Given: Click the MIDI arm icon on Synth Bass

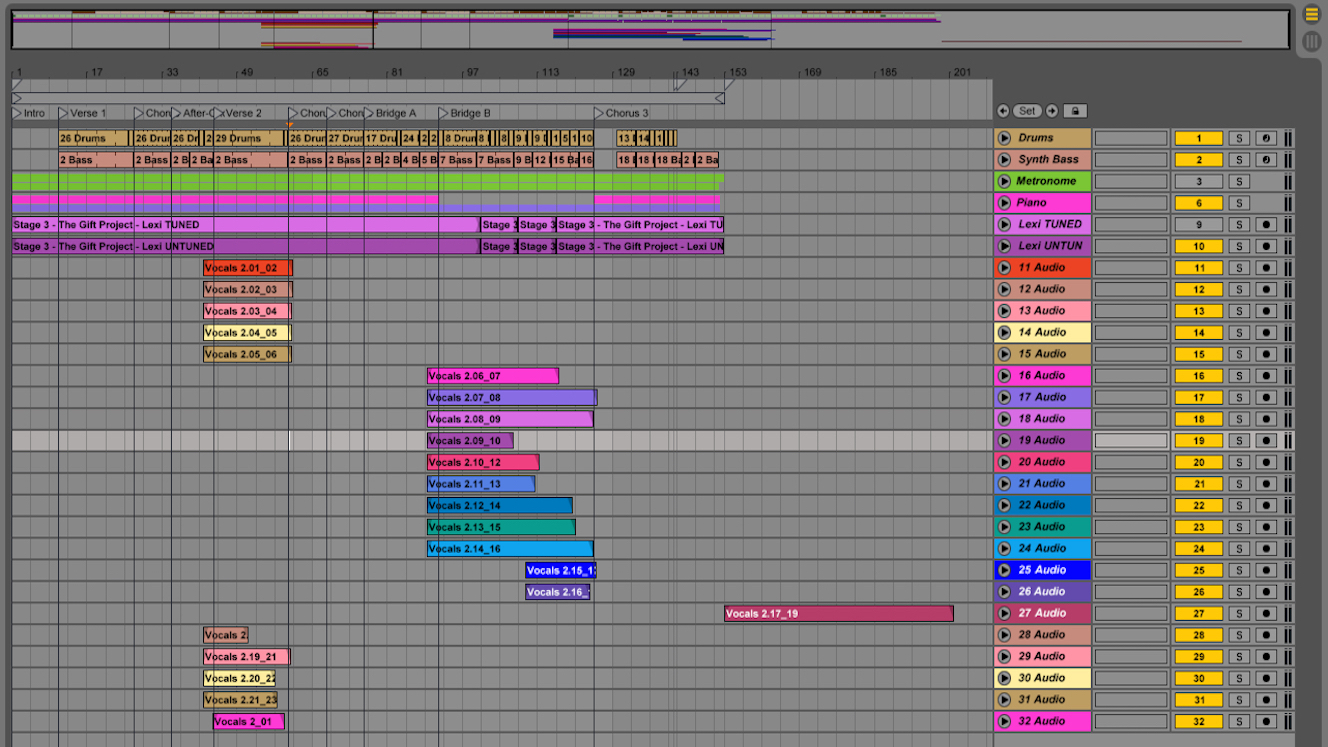Looking at the screenshot, I should click(1264, 159).
